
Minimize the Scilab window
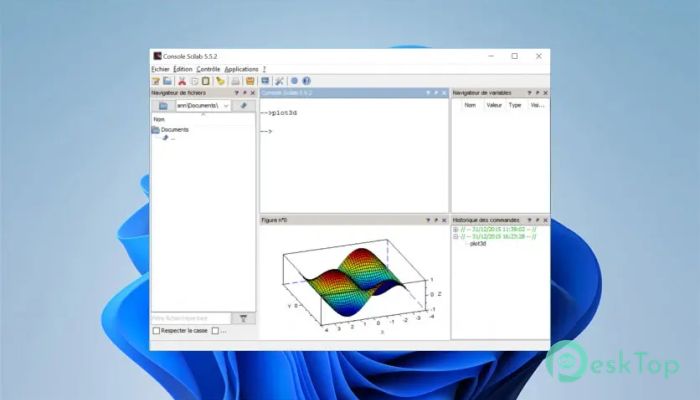(x=491, y=56)
